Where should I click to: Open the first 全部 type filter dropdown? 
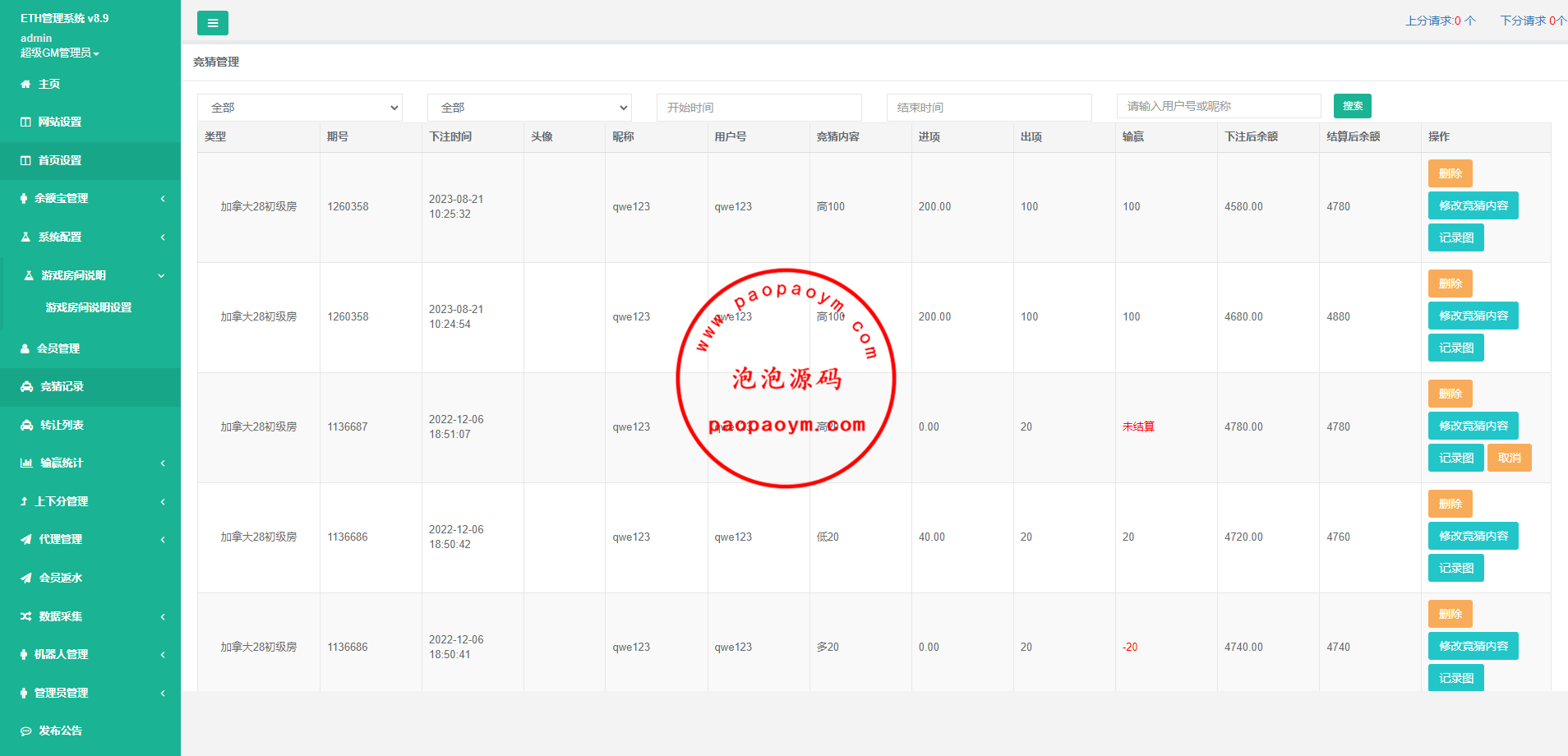pyautogui.click(x=299, y=107)
